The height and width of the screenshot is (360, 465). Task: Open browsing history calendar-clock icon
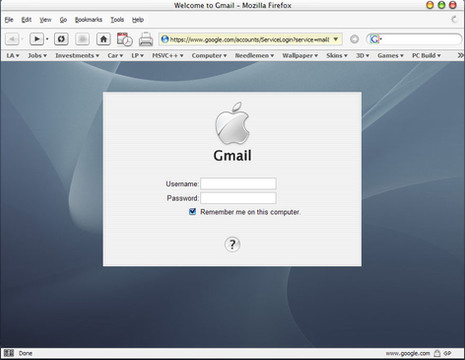(125, 39)
